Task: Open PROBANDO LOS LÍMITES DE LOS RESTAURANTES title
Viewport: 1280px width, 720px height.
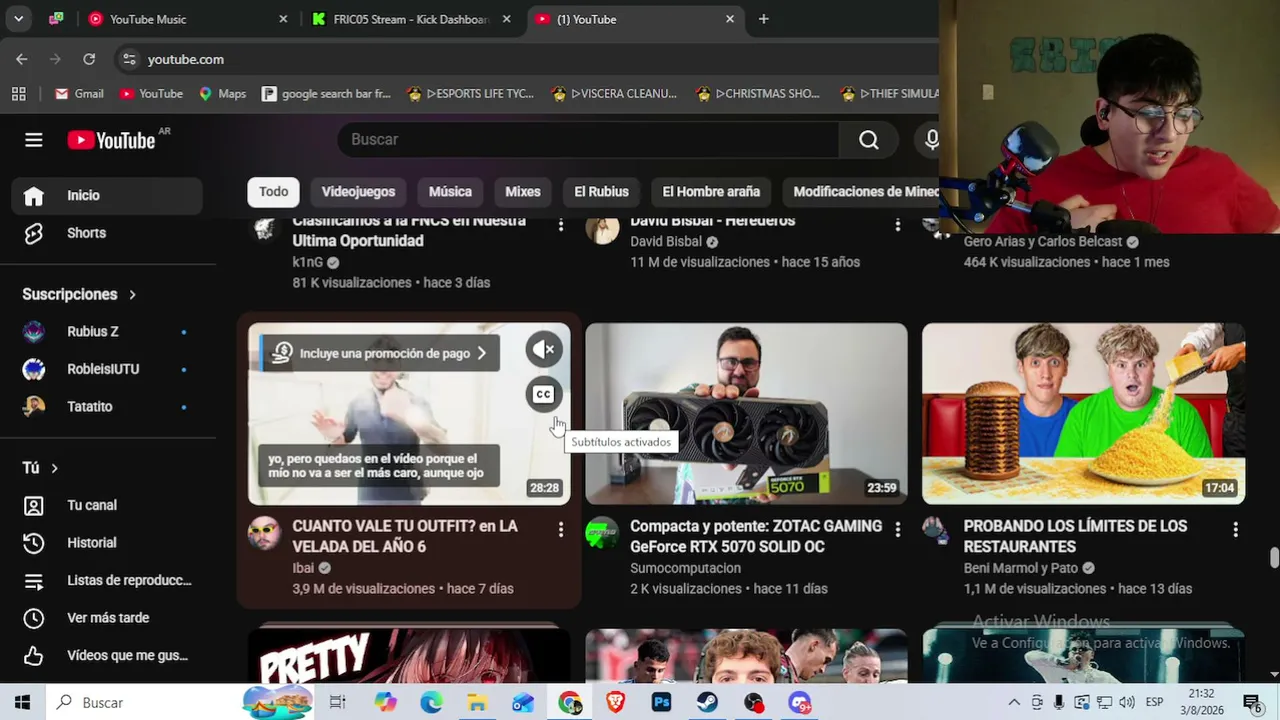Action: [1075, 536]
